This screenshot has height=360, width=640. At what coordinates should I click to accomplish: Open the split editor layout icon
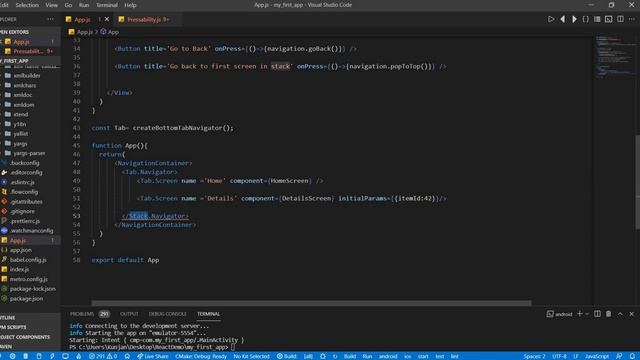(620, 19)
